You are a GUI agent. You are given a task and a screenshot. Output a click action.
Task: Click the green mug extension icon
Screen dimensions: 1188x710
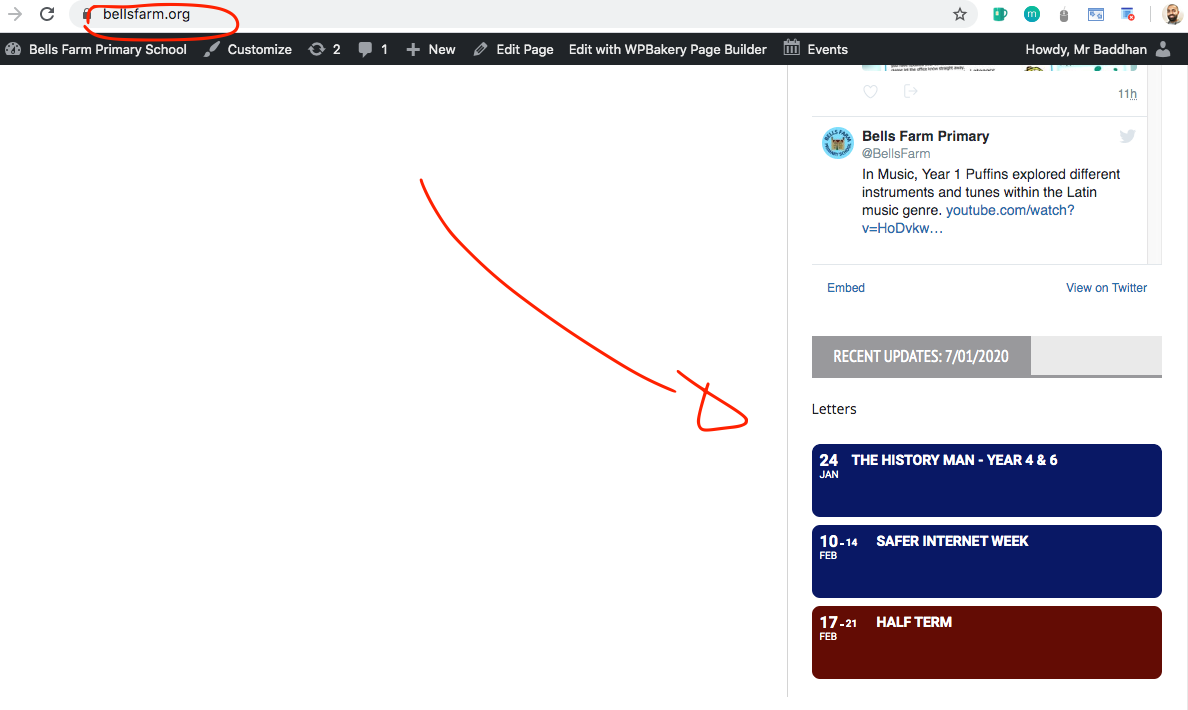coord(999,15)
